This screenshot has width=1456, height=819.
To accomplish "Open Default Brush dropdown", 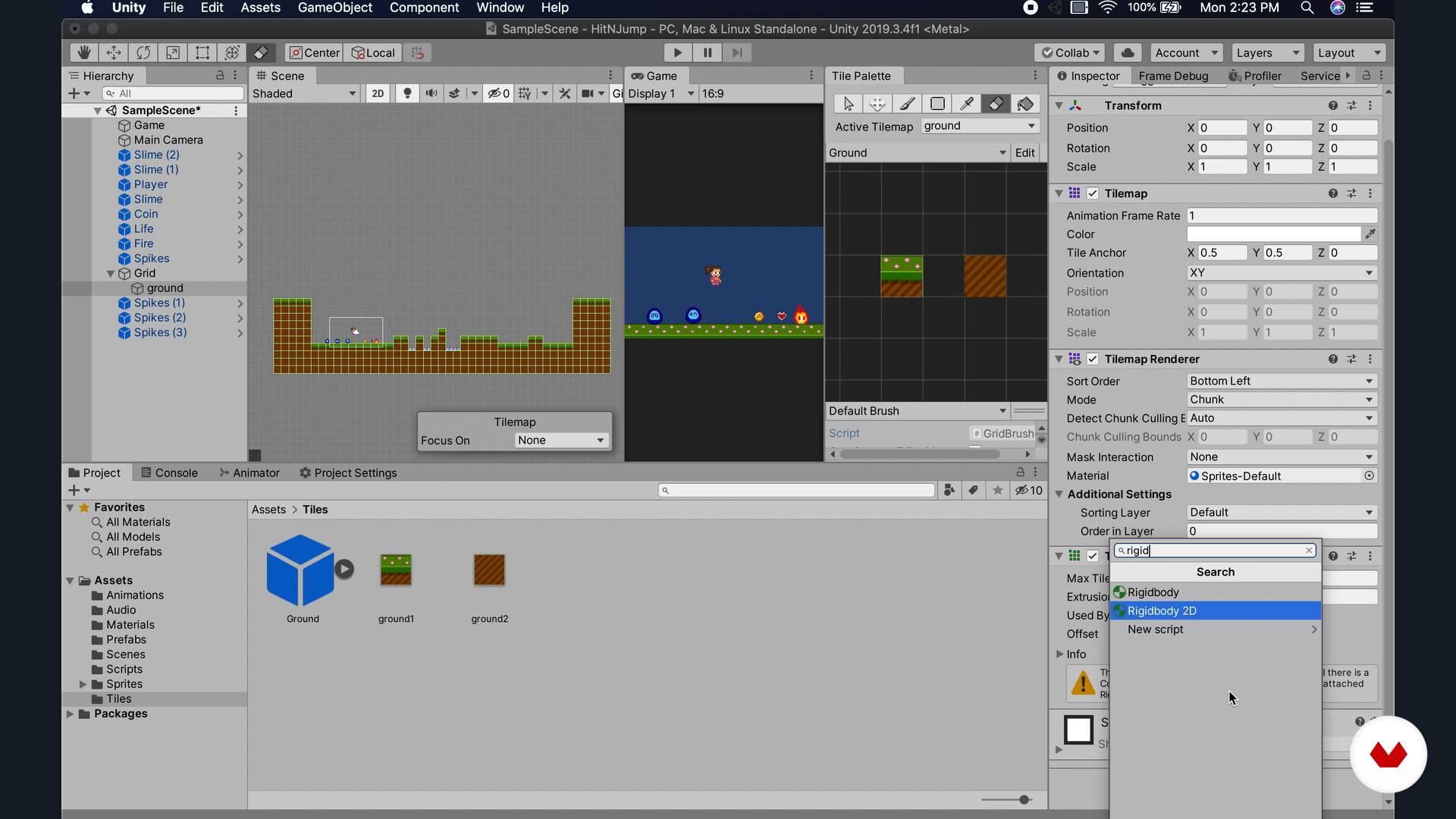I will pos(918,410).
